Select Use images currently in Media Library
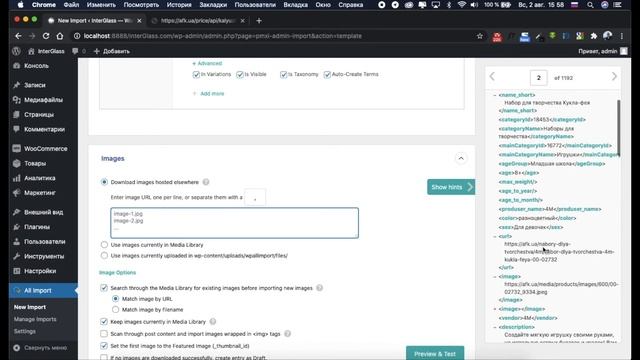The image size is (640, 360). click(x=104, y=244)
